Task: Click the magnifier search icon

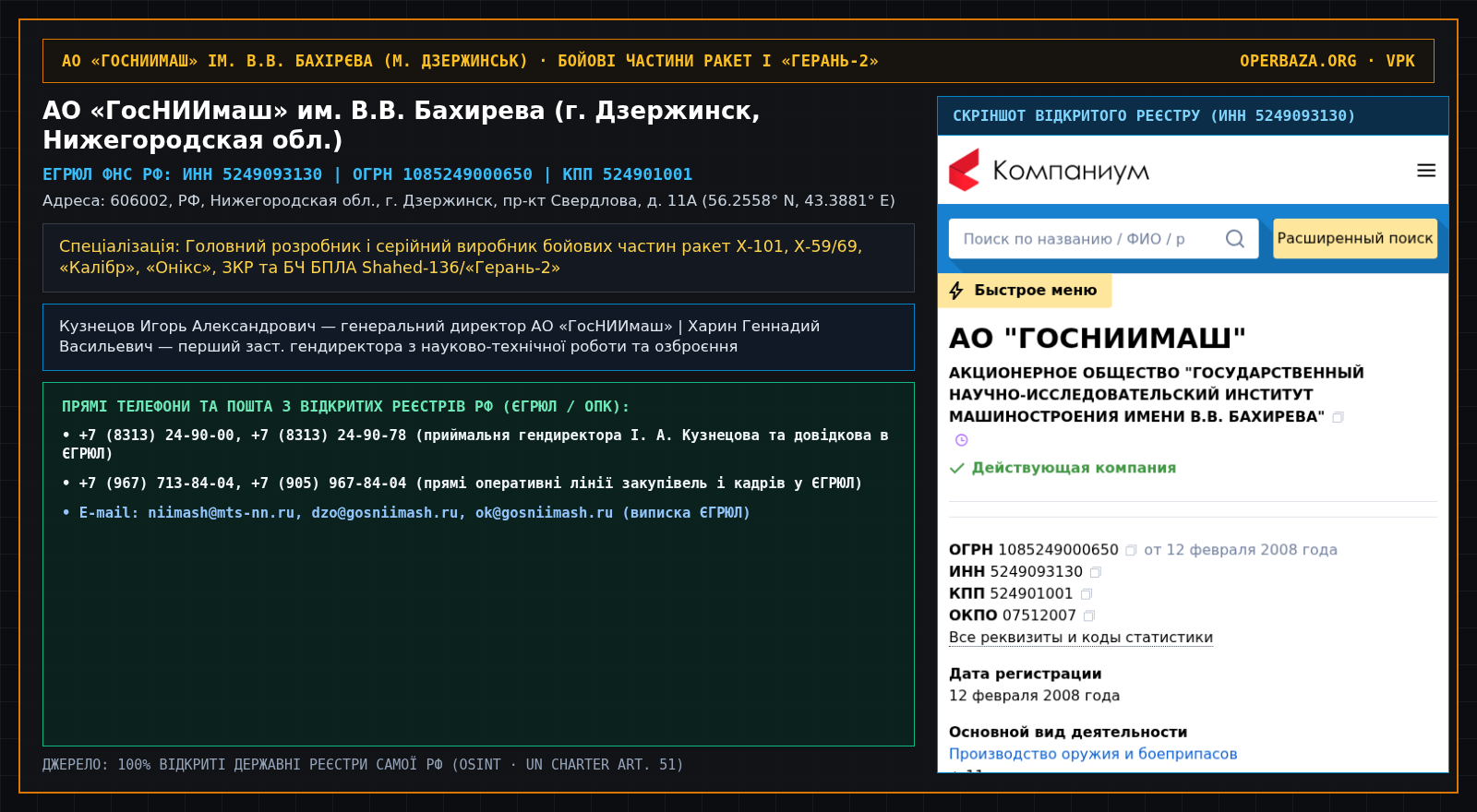Action: click(1234, 239)
